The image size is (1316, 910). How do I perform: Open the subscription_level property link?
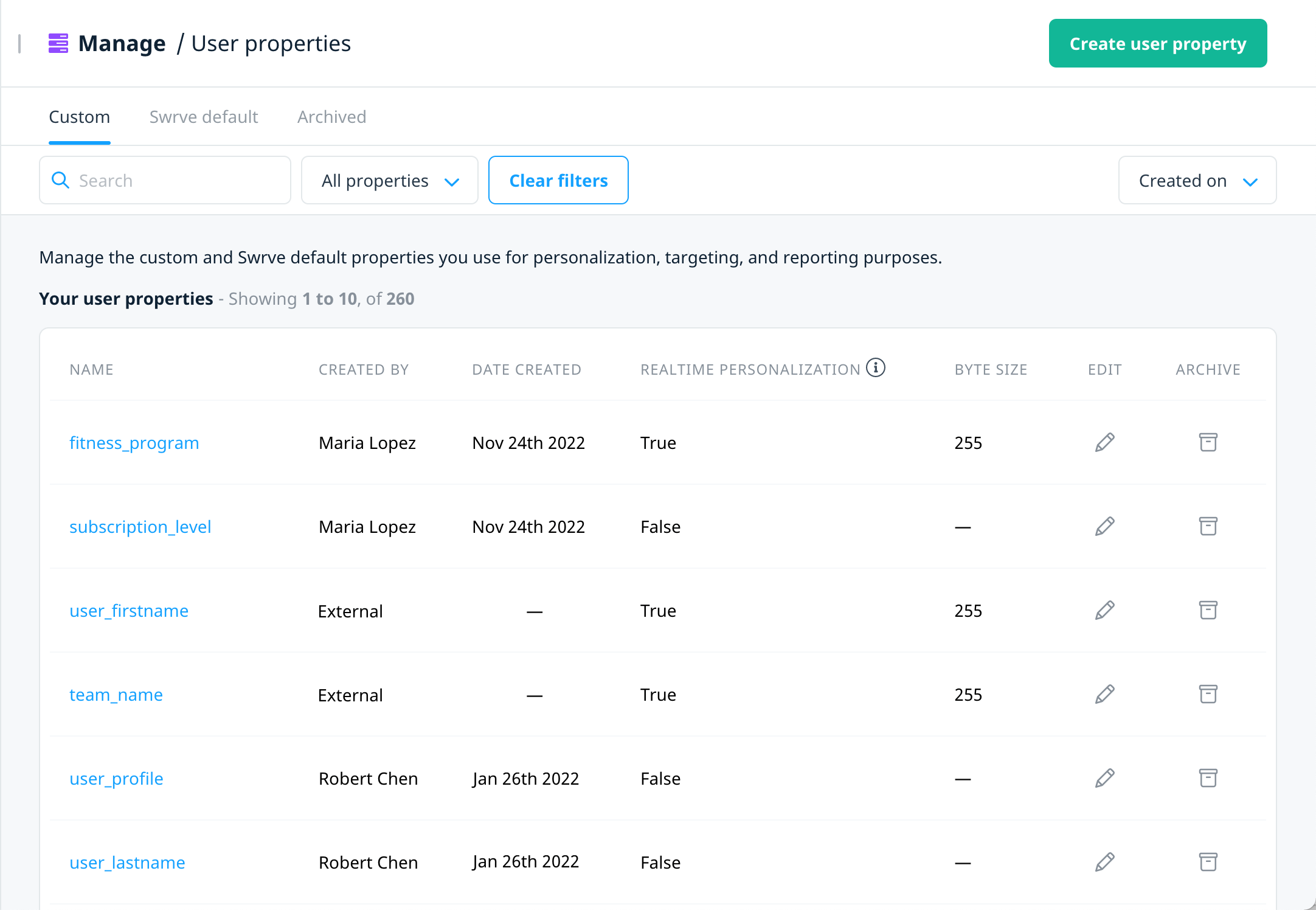(x=140, y=527)
